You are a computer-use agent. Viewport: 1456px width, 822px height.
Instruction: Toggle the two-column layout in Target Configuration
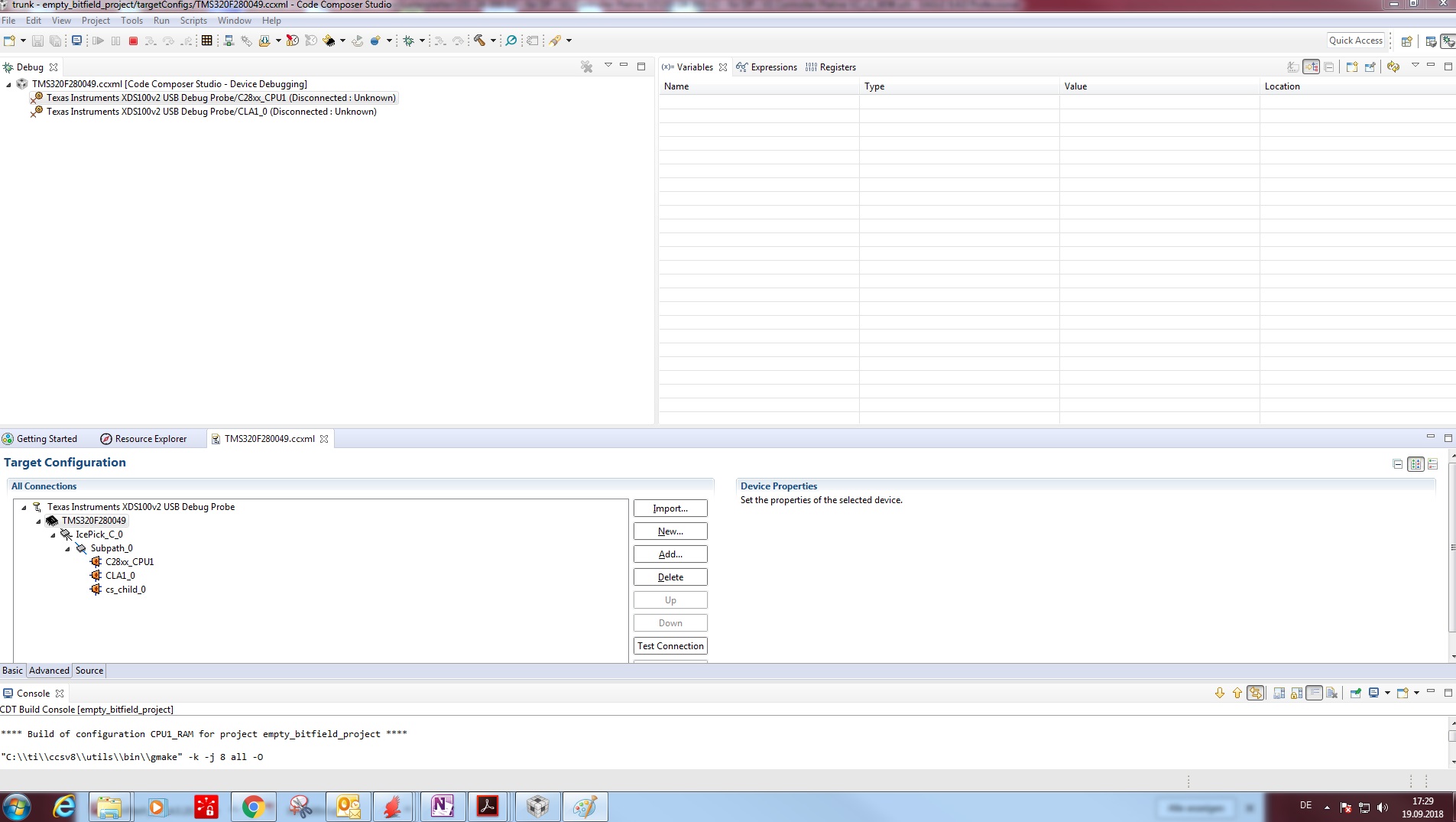coord(1415,464)
